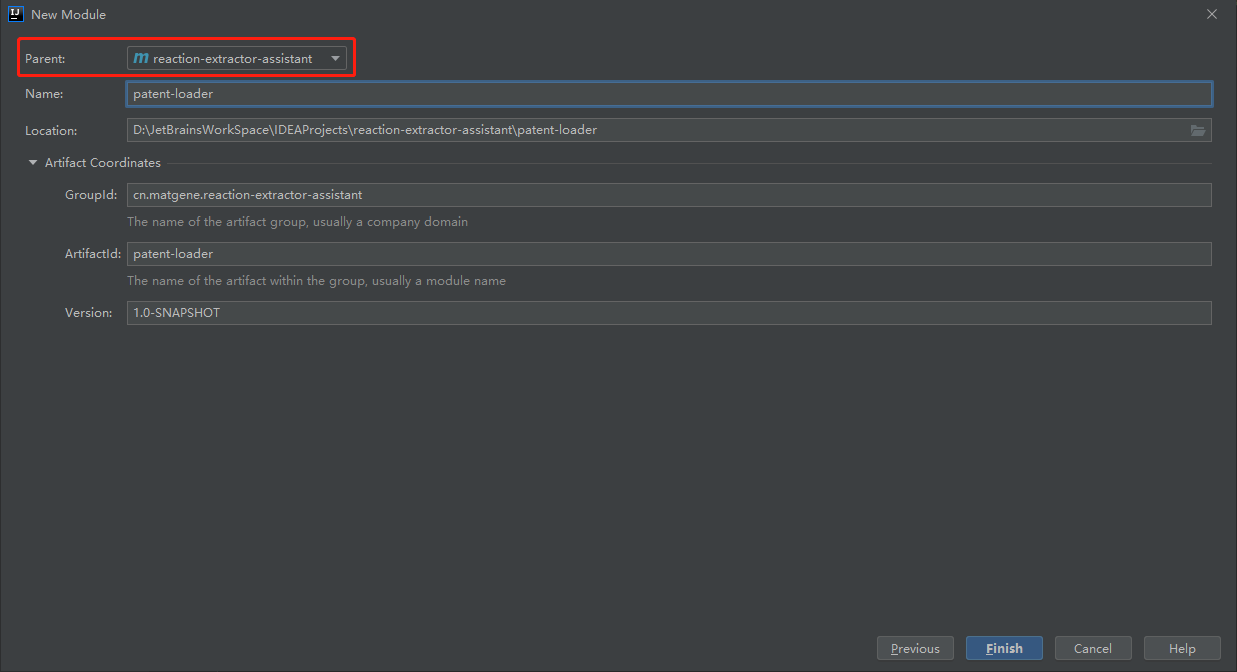This screenshot has height=672, width=1237.
Task: Click the GroupId hint about company domain
Action: [x=297, y=222]
